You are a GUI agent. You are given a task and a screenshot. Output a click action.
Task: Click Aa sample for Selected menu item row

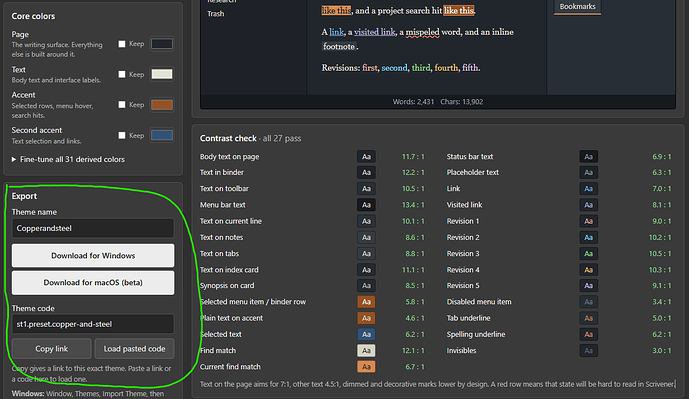point(366,302)
